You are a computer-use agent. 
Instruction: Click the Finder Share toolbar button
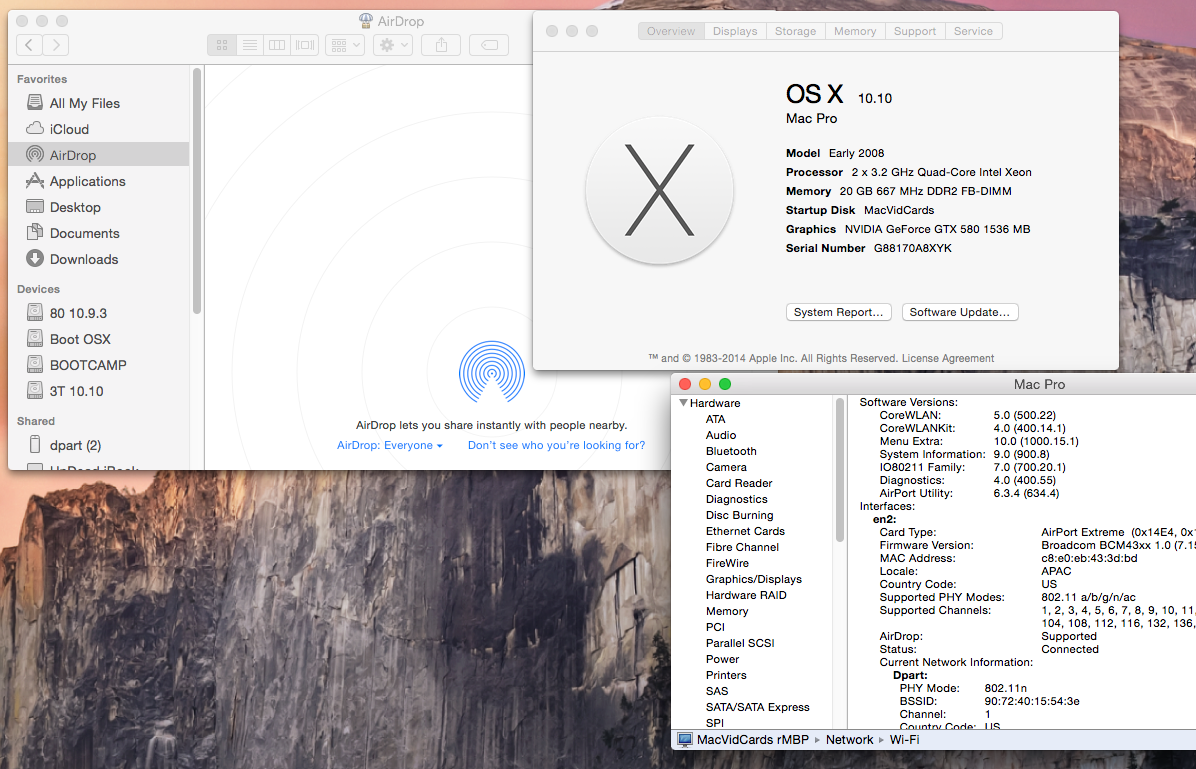(x=441, y=46)
